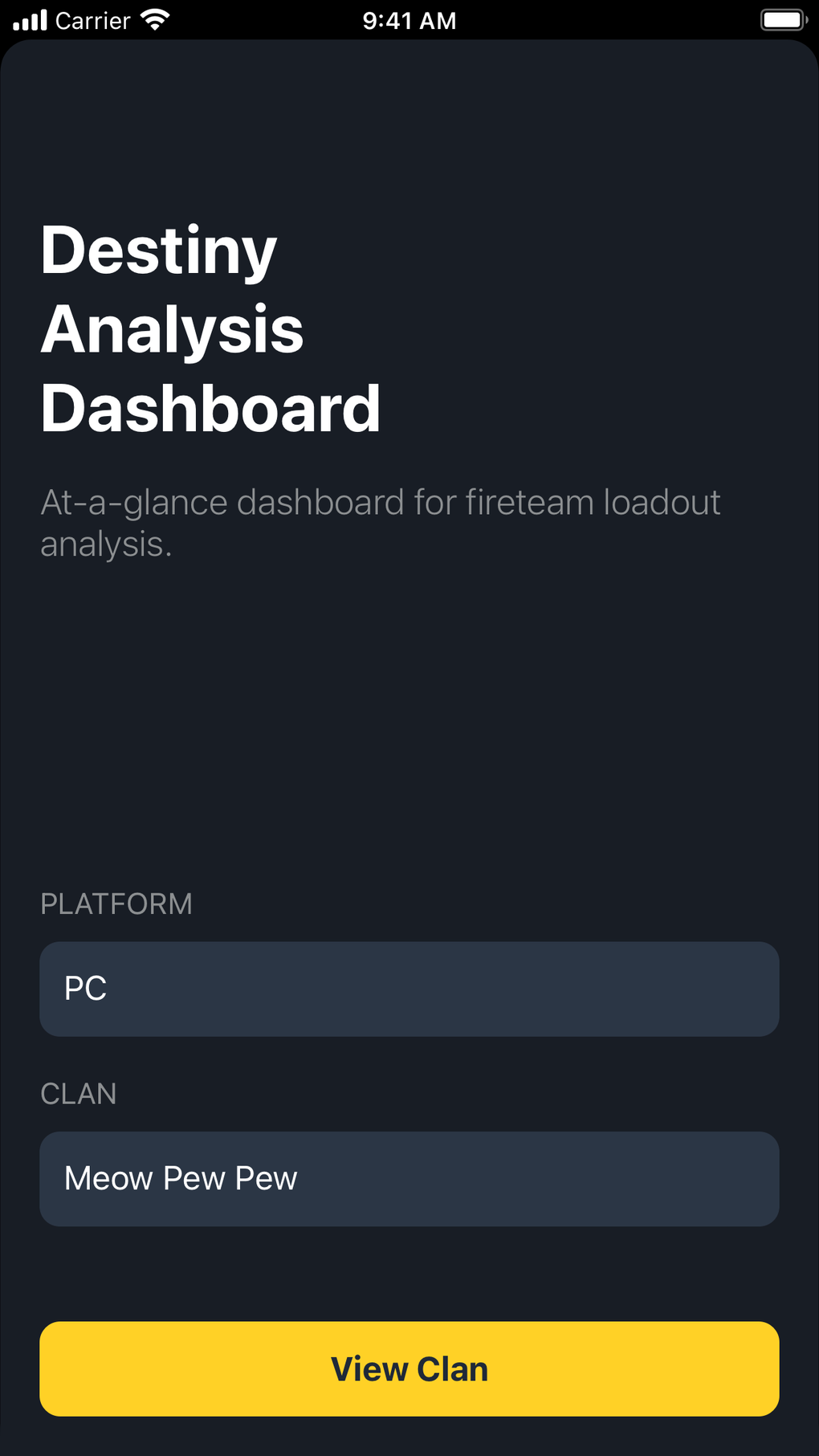Tap "fireteam" in the subtitle description
This screenshot has height=1456, width=819.
click(530, 503)
